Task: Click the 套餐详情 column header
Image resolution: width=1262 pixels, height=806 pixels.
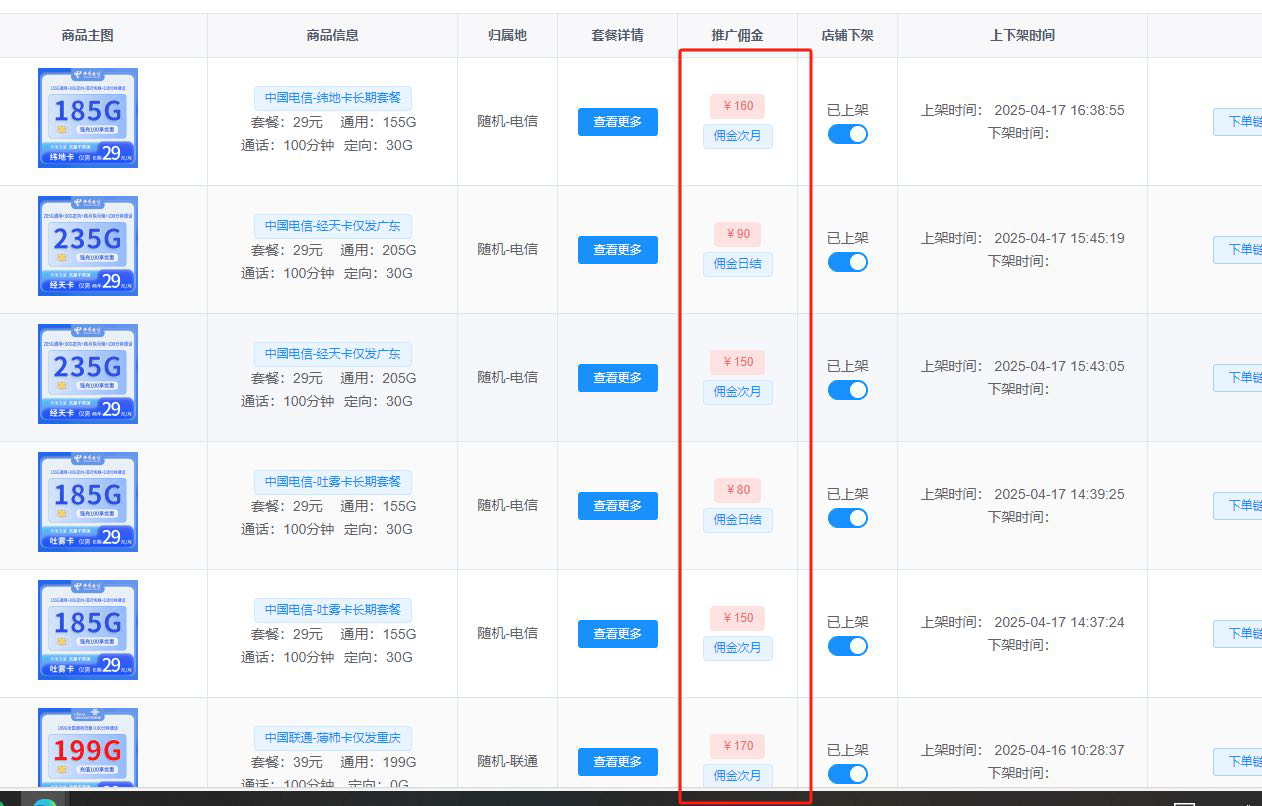Action: click(x=618, y=35)
